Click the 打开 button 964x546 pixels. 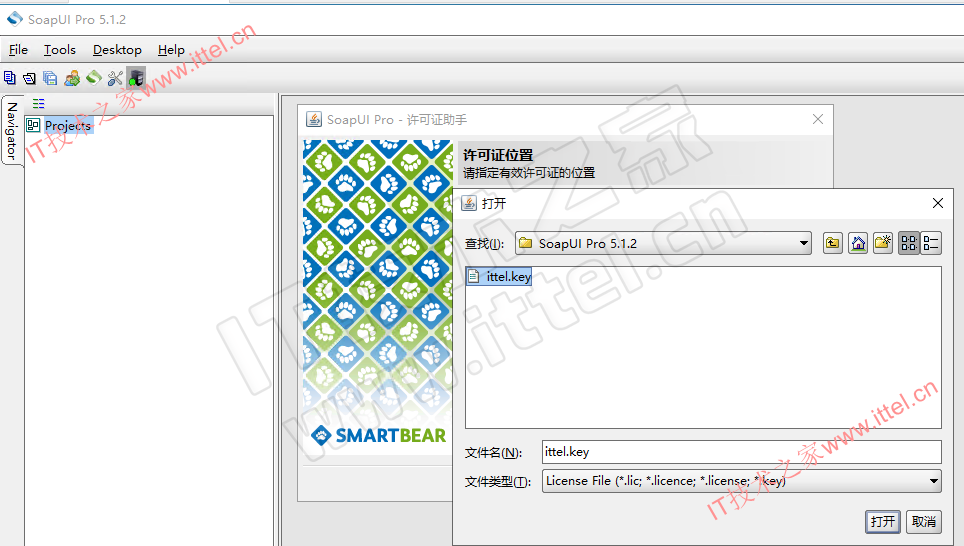point(883,521)
